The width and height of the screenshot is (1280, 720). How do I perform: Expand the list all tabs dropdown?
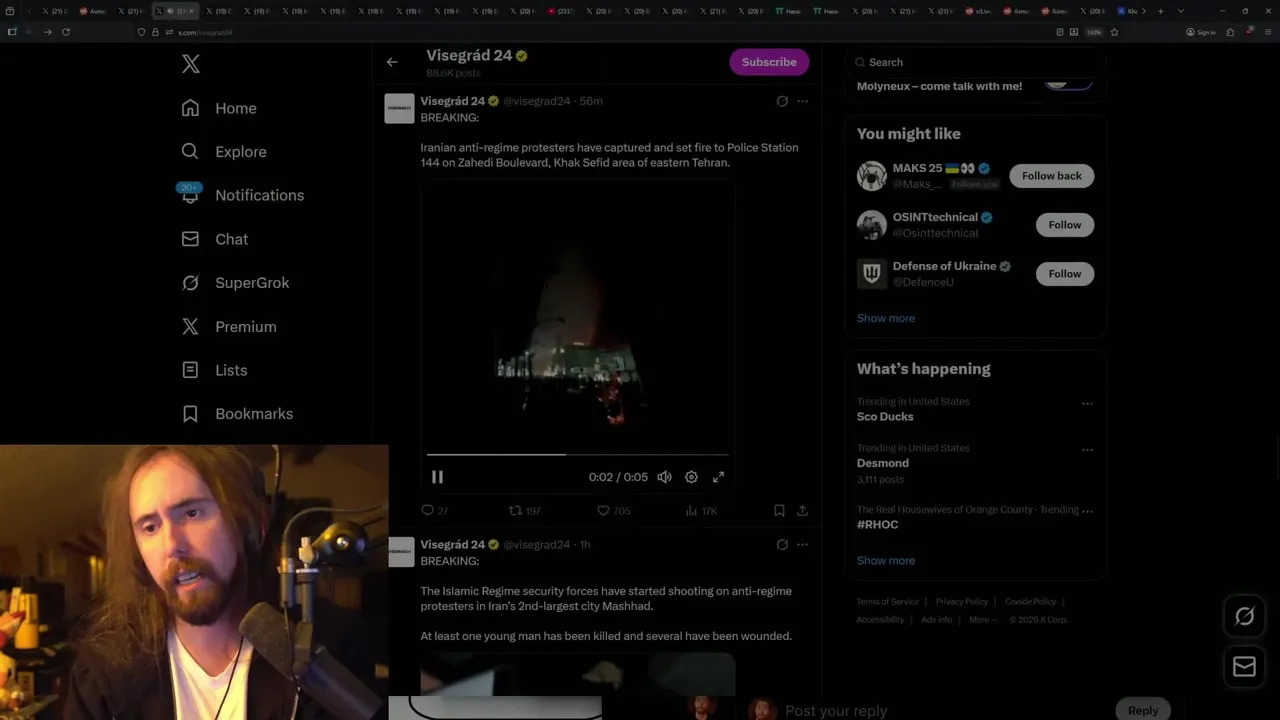(x=1181, y=11)
